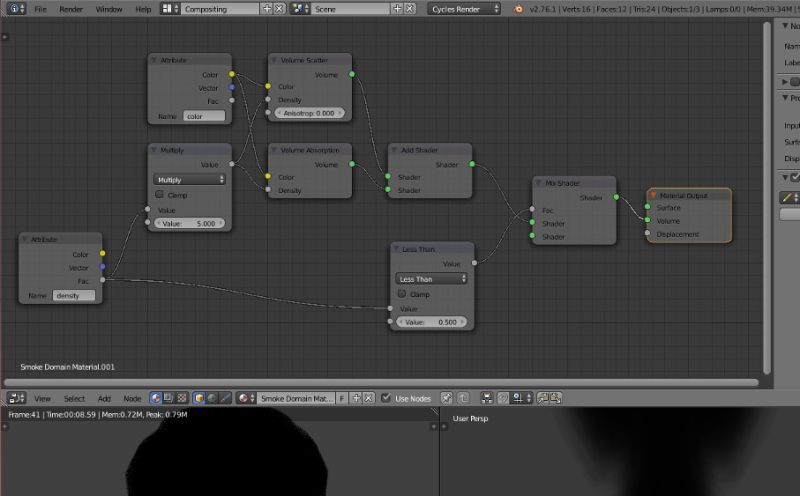This screenshot has width=800, height=496.
Task: Open the Render menu
Action: pyautogui.click(x=71, y=9)
